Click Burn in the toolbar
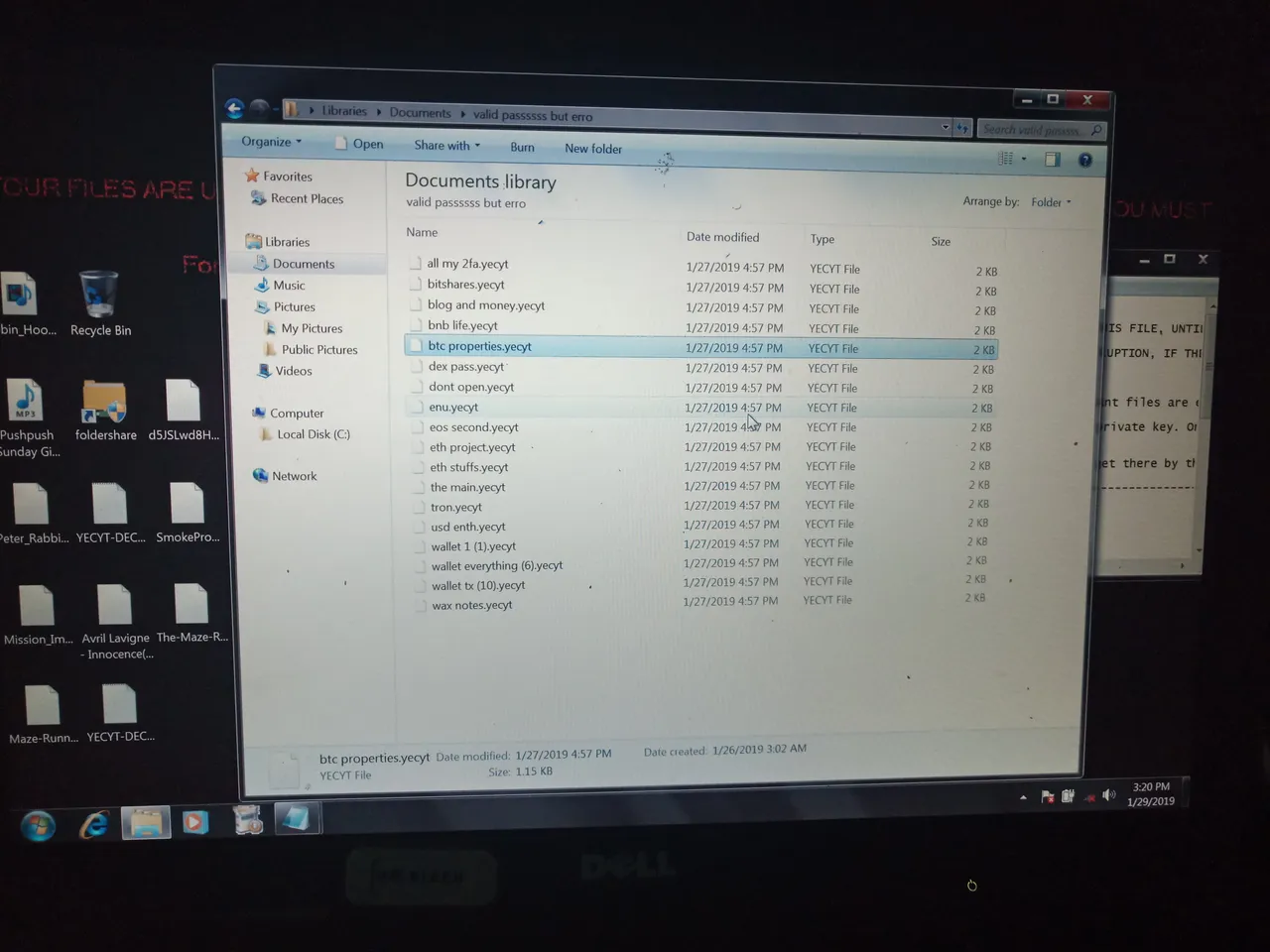Image resolution: width=1270 pixels, height=952 pixels. (522, 148)
